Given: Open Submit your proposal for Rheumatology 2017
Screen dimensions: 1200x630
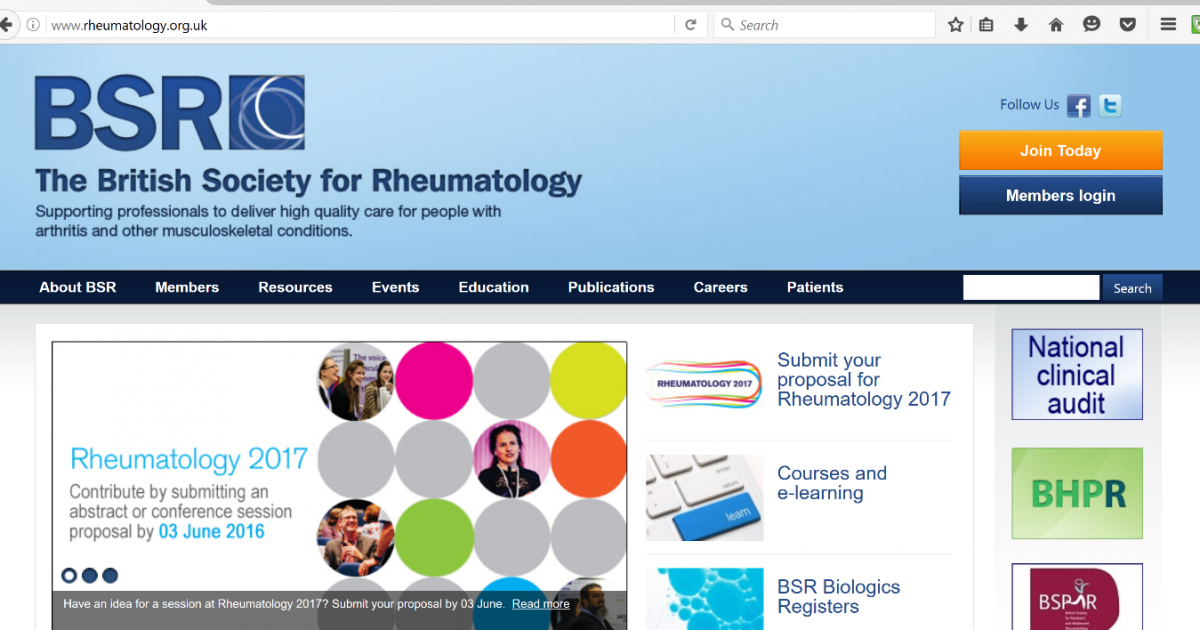Looking at the screenshot, I should 864,380.
